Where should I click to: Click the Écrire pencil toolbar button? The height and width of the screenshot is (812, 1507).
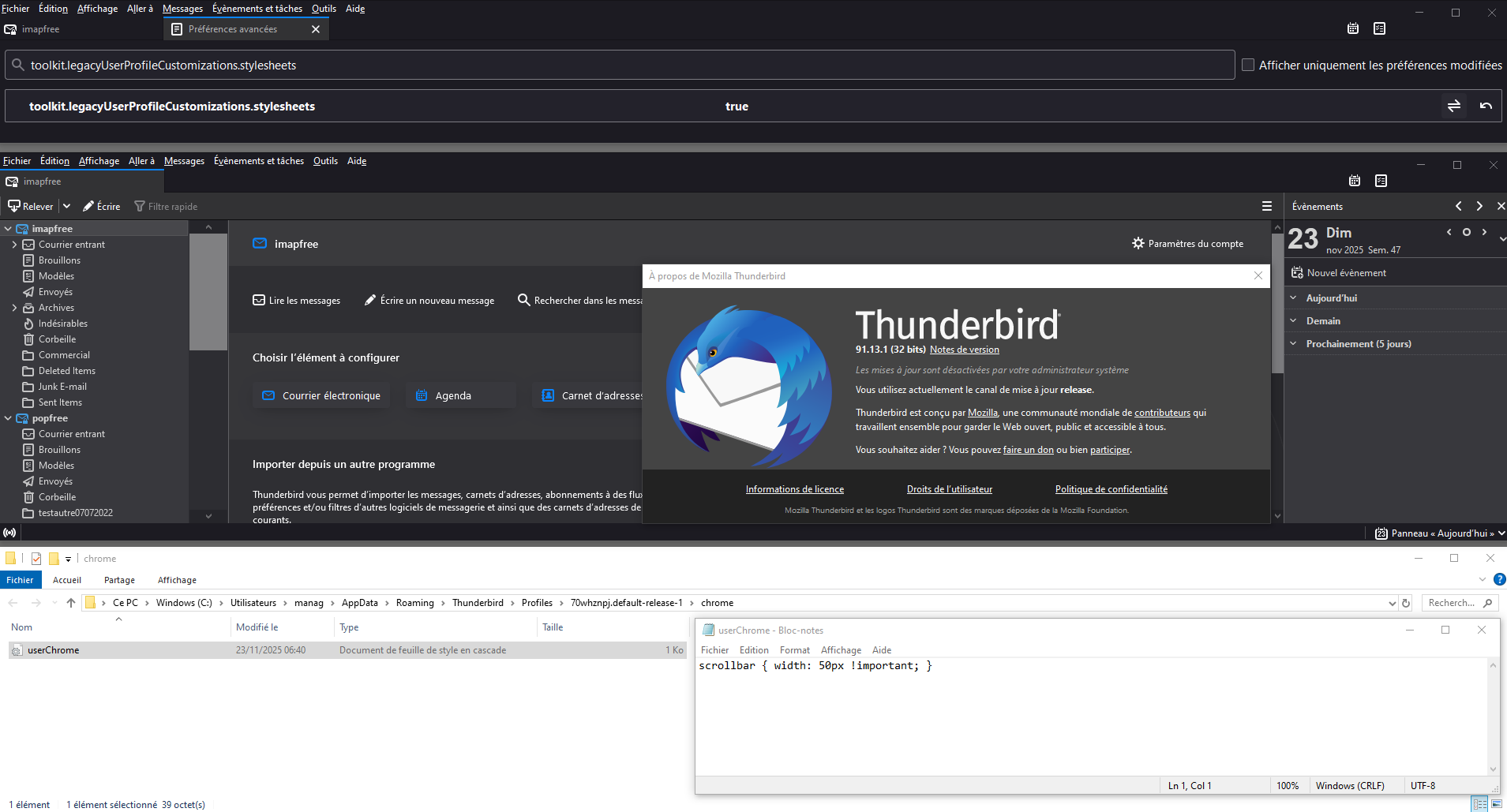[102, 206]
